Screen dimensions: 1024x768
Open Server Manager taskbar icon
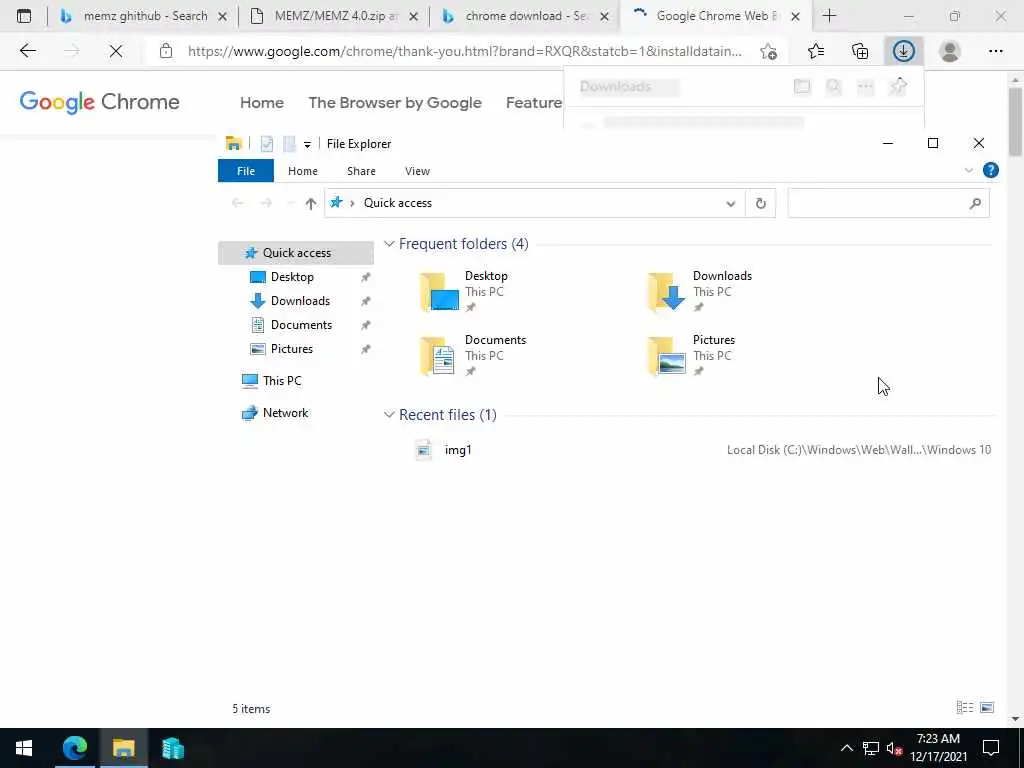tap(172, 748)
